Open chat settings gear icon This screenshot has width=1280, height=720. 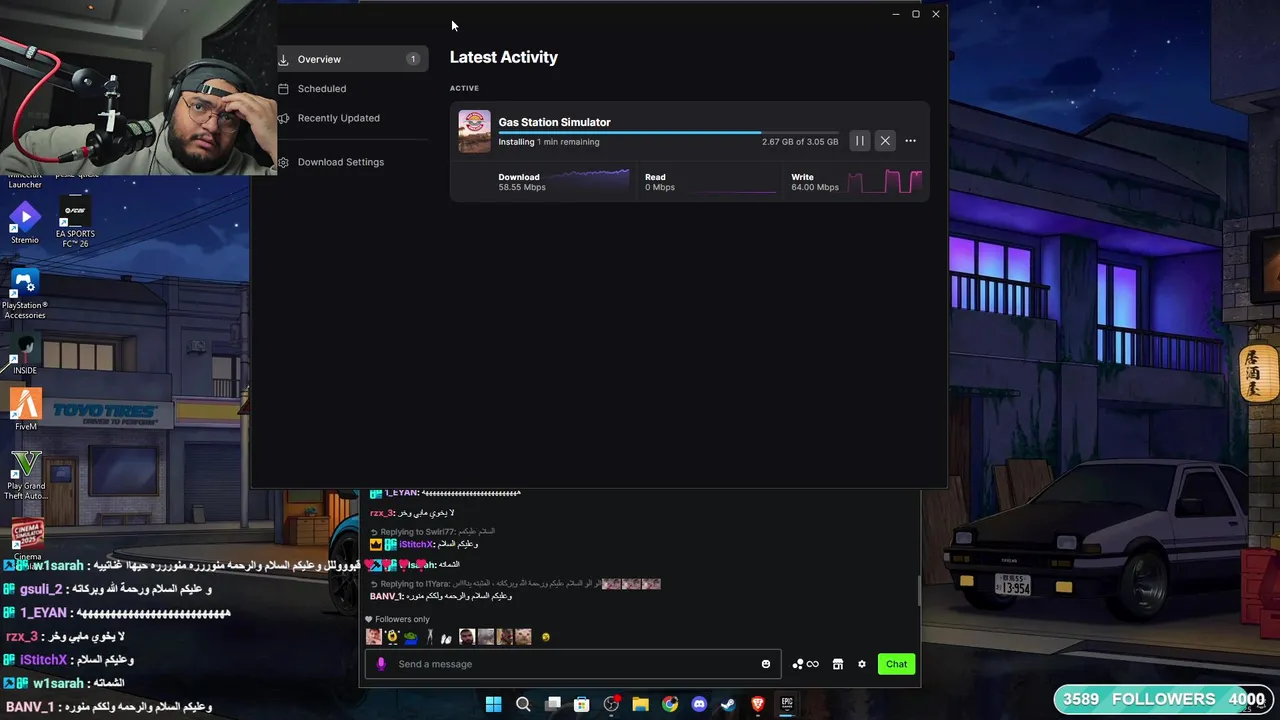pos(862,664)
